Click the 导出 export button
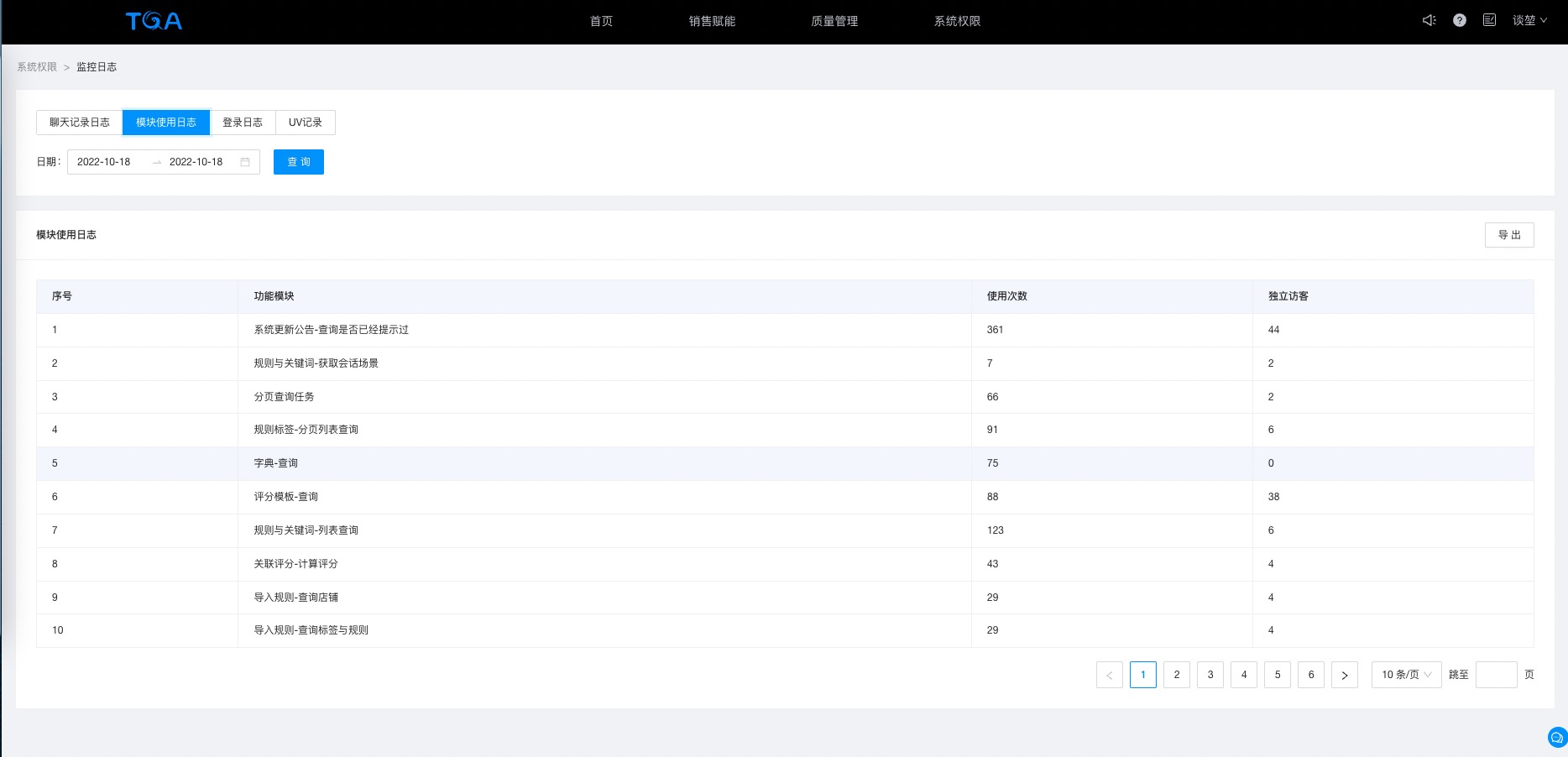The height and width of the screenshot is (757, 1568). (1509, 235)
